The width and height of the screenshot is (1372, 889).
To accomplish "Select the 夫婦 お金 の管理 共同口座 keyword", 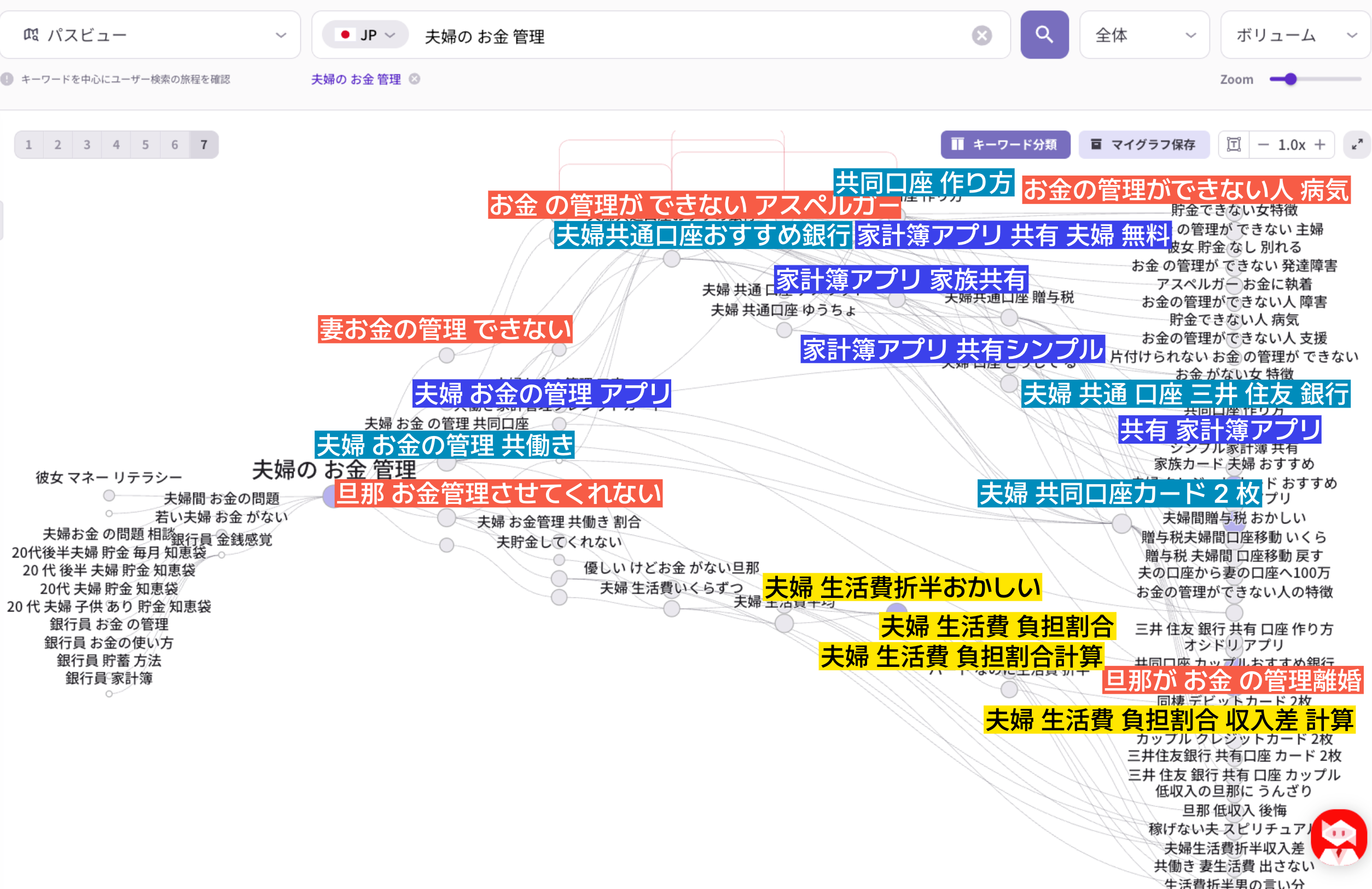I will [x=447, y=423].
